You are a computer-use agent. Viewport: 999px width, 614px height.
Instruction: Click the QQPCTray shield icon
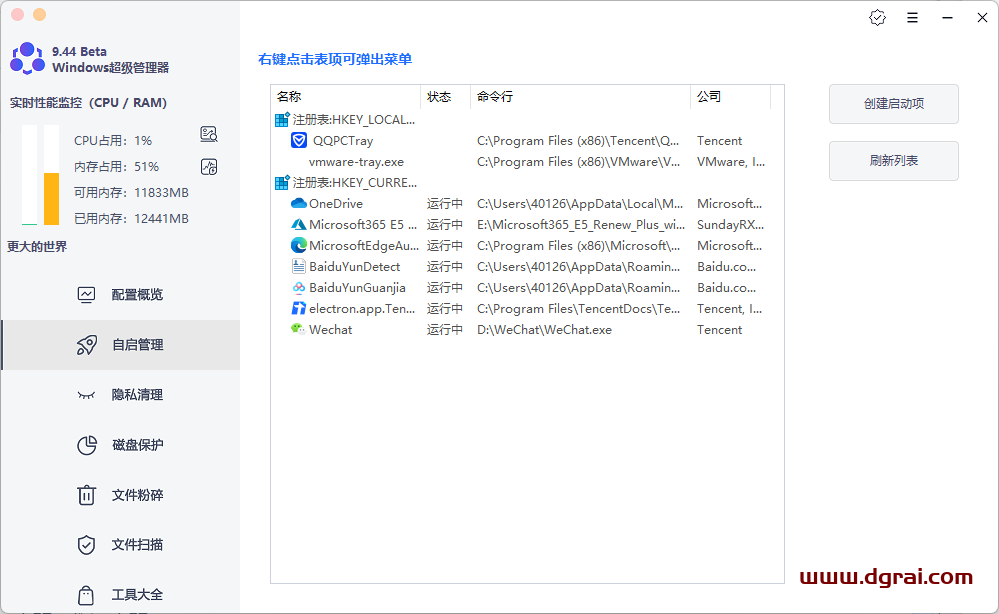(x=299, y=140)
